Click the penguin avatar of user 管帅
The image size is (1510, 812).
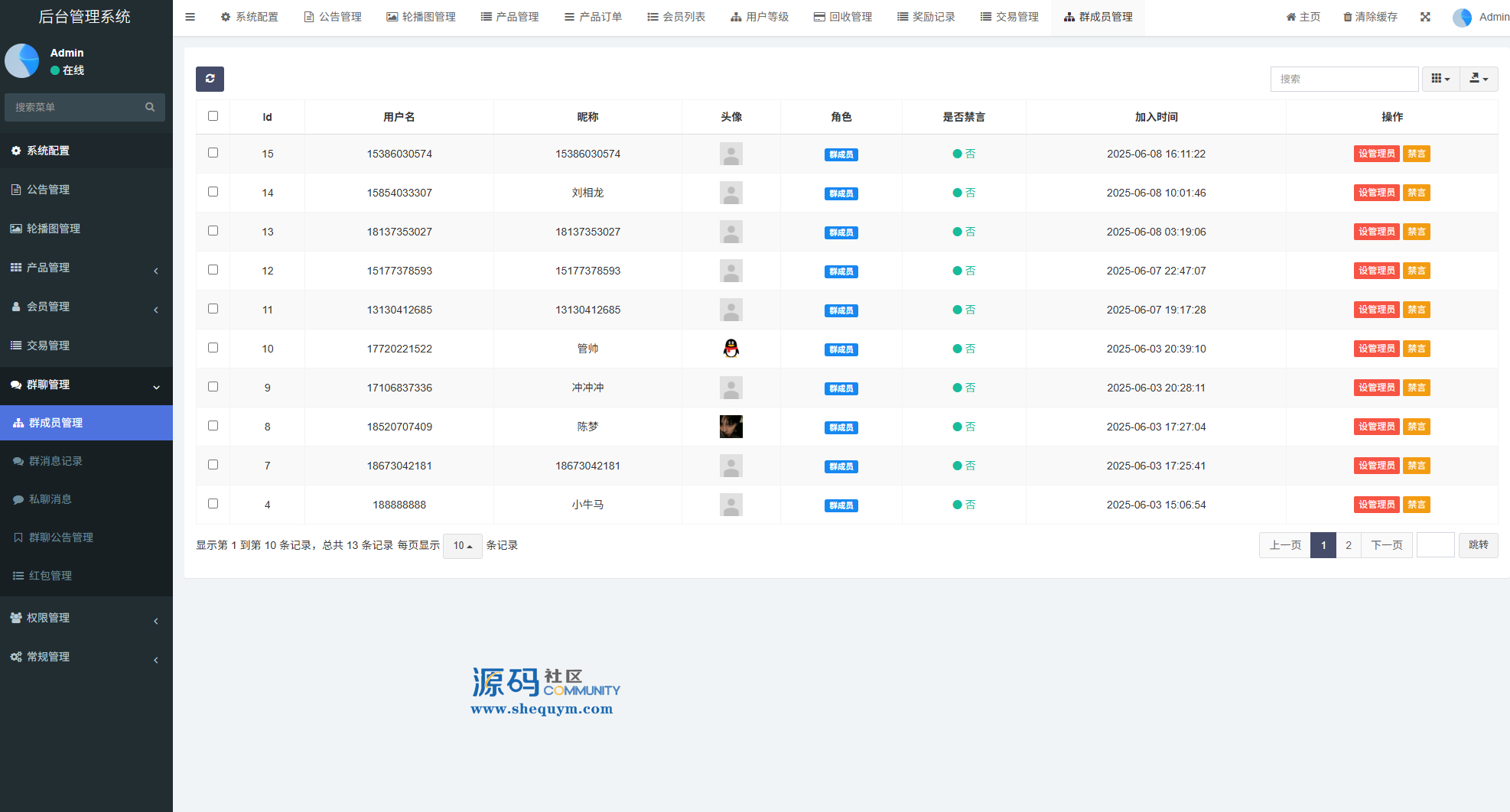(x=731, y=349)
